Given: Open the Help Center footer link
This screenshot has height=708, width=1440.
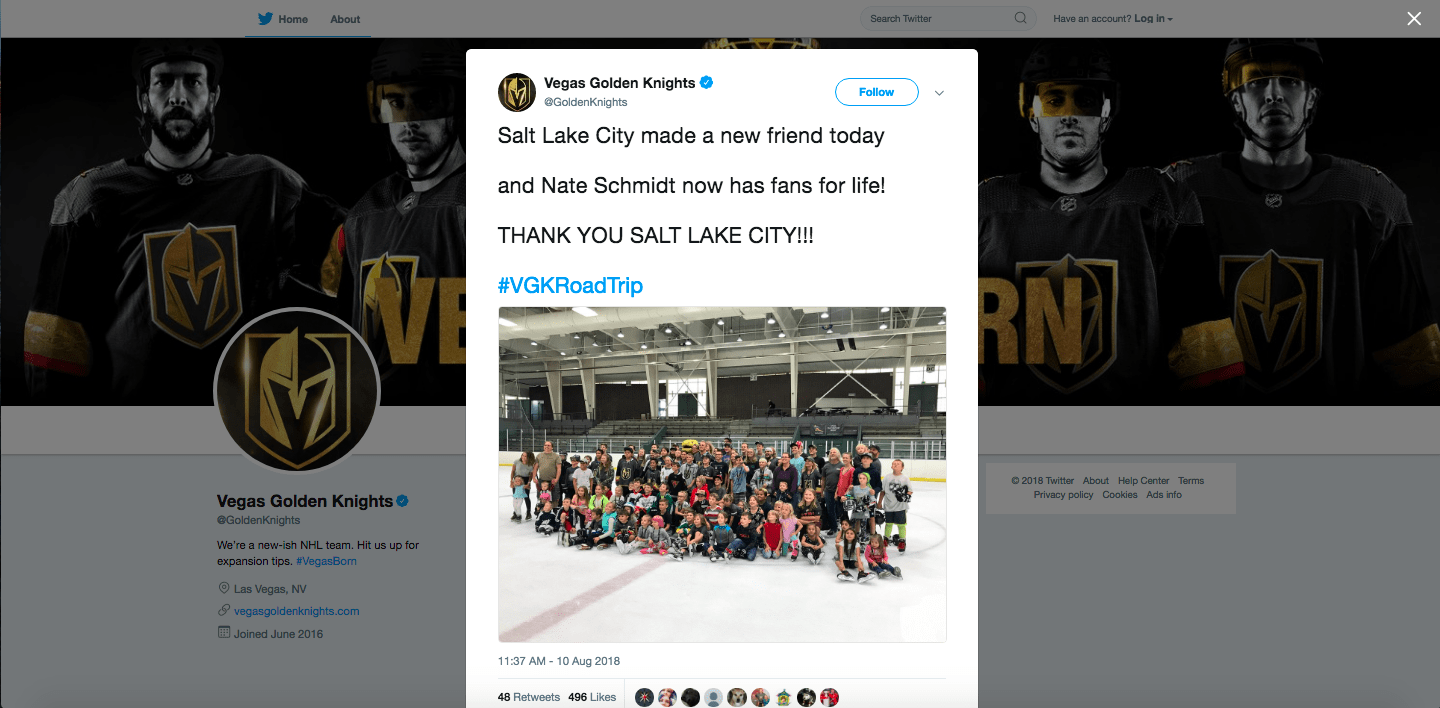Looking at the screenshot, I should (1143, 481).
